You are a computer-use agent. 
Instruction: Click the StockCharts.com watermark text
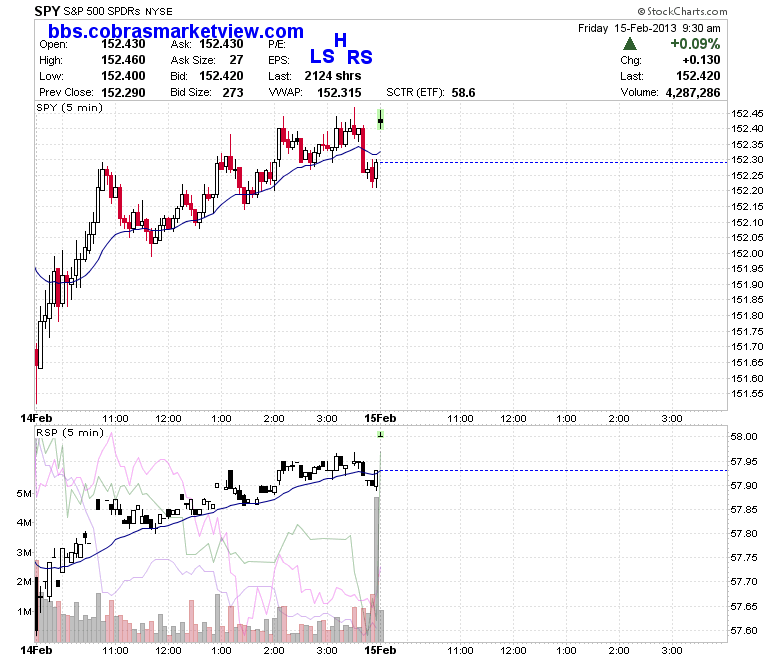click(x=682, y=11)
